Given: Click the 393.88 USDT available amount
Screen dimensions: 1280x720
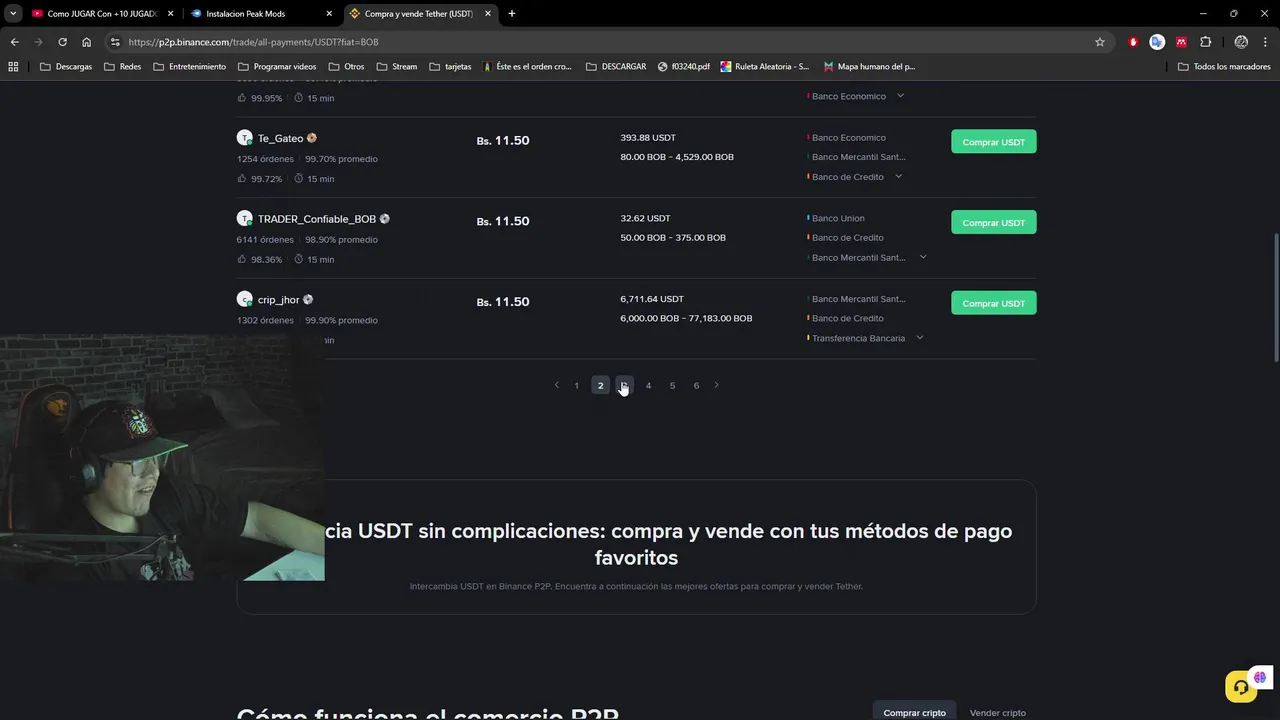Looking at the screenshot, I should click(648, 138).
